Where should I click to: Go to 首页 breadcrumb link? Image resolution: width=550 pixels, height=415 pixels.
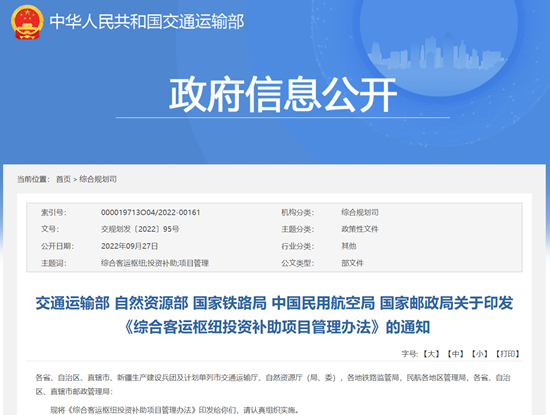63,179
